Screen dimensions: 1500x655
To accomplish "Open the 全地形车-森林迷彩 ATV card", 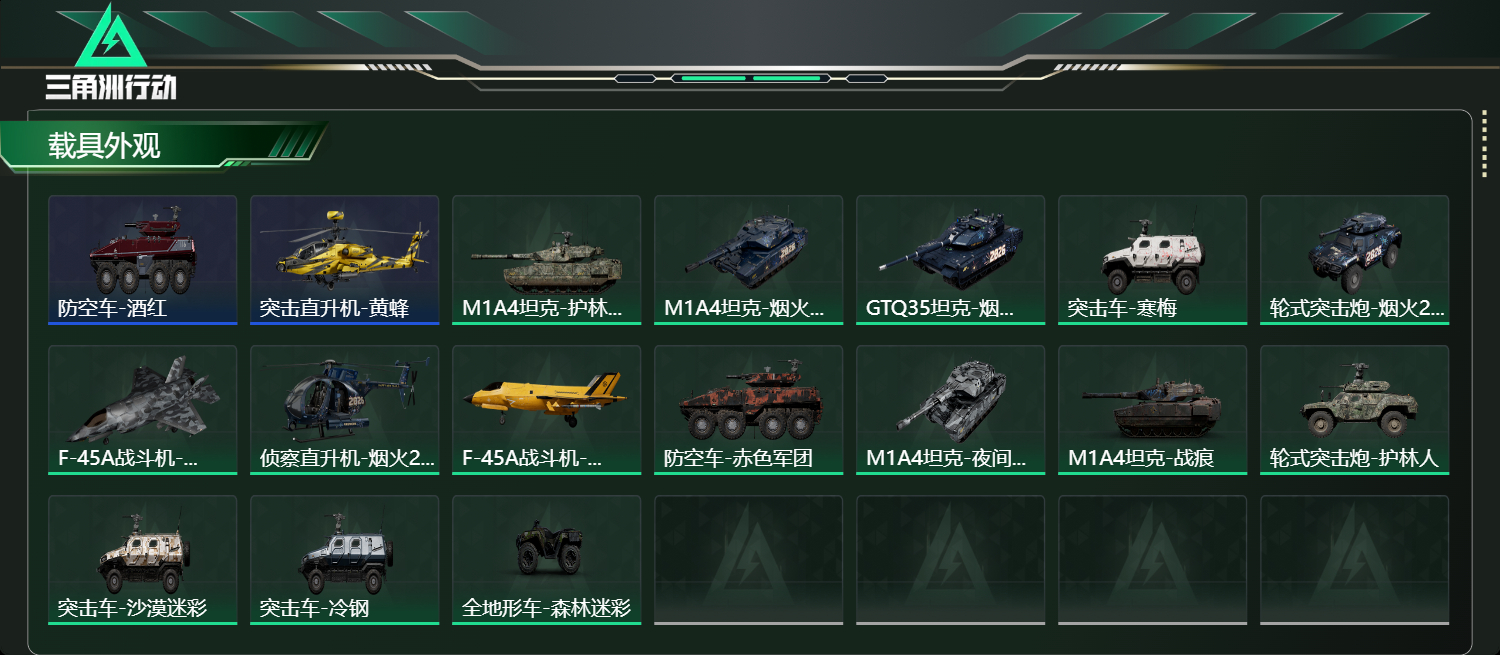I will (546, 560).
